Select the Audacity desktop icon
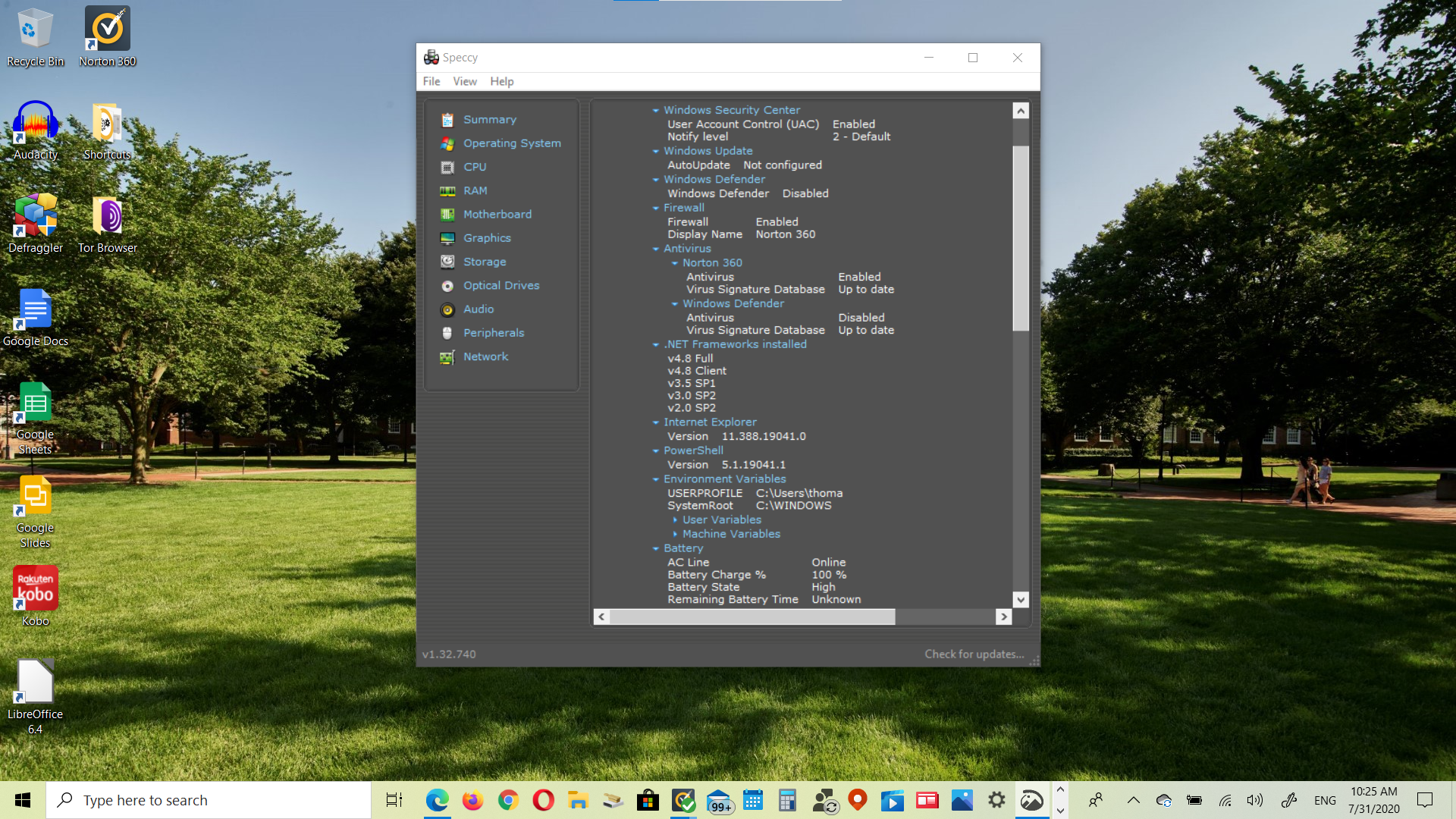The width and height of the screenshot is (1456, 819). (36, 130)
